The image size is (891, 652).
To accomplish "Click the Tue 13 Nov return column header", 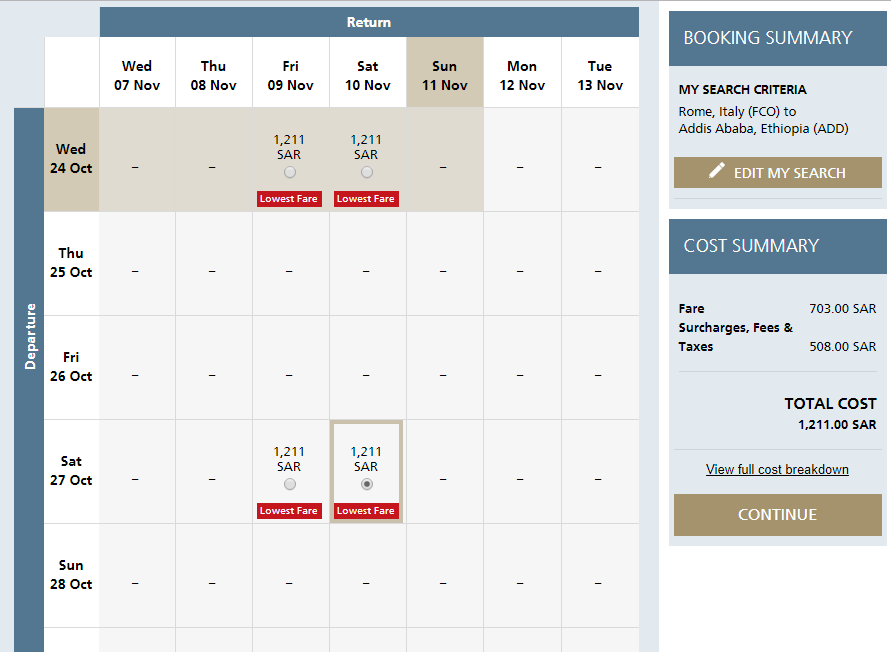I will click(x=600, y=72).
